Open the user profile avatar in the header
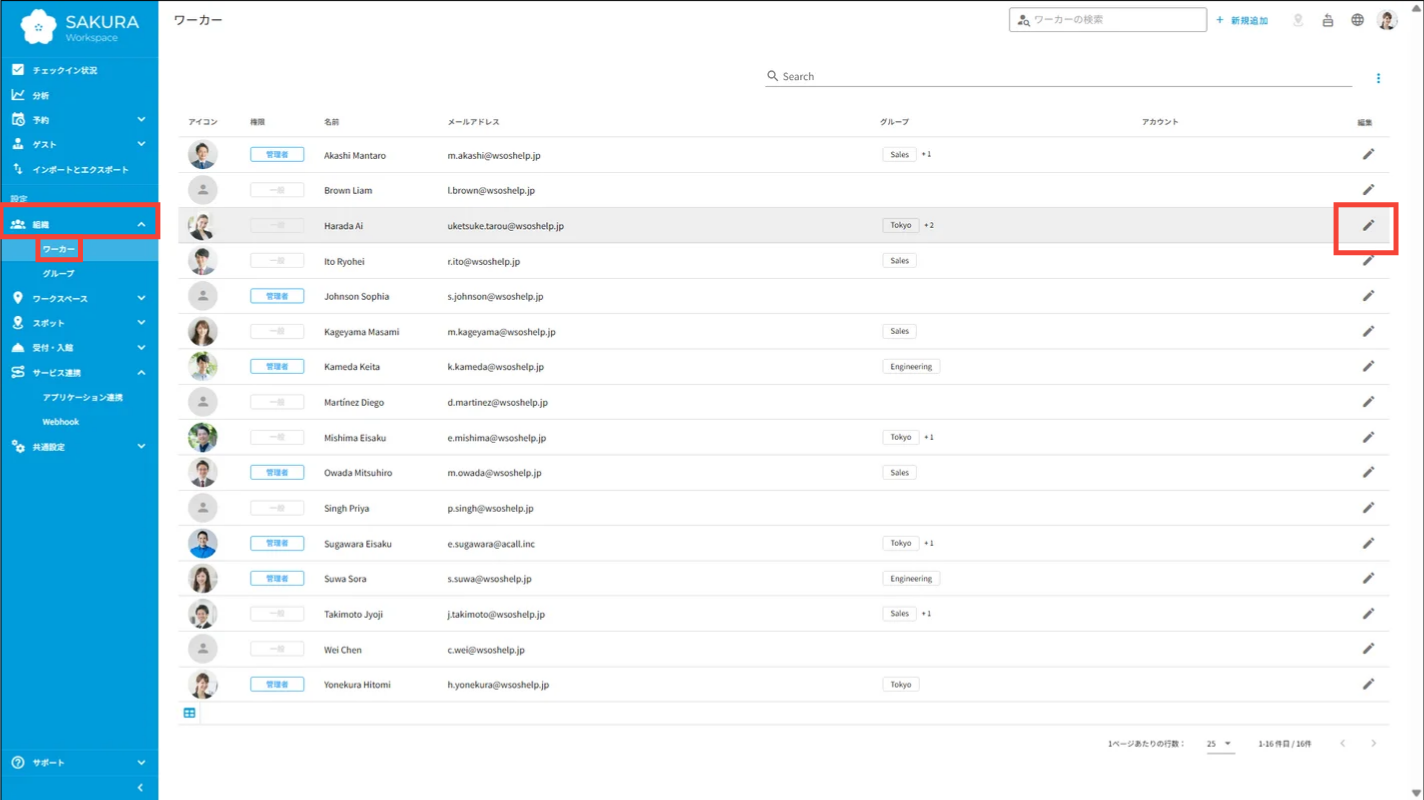1424x800 pixels. (x=1387, y=20)
